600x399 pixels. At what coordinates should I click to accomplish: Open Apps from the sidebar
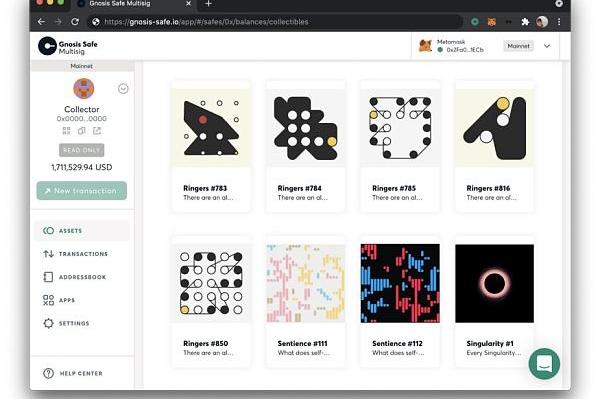point(59,300)
